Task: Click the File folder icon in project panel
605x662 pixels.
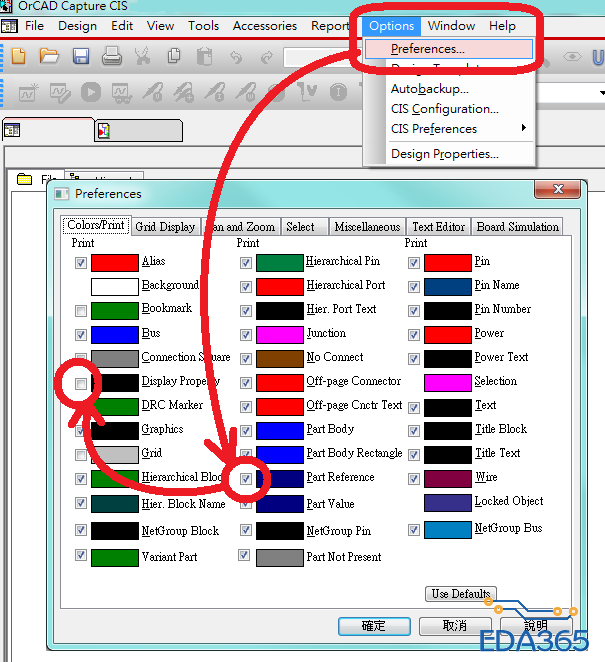Action: 24,179
